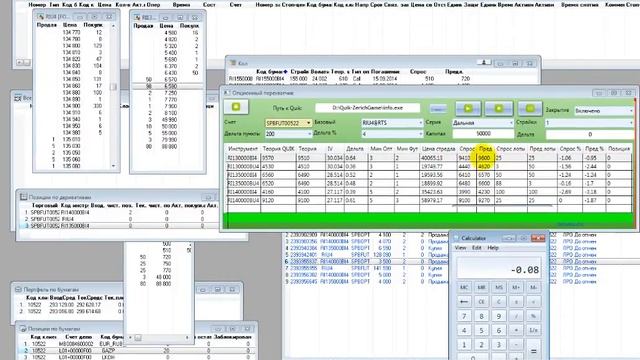640x360 pixels.
Task: Click the CE key in Calculator
Action: [x=481, y=302]
